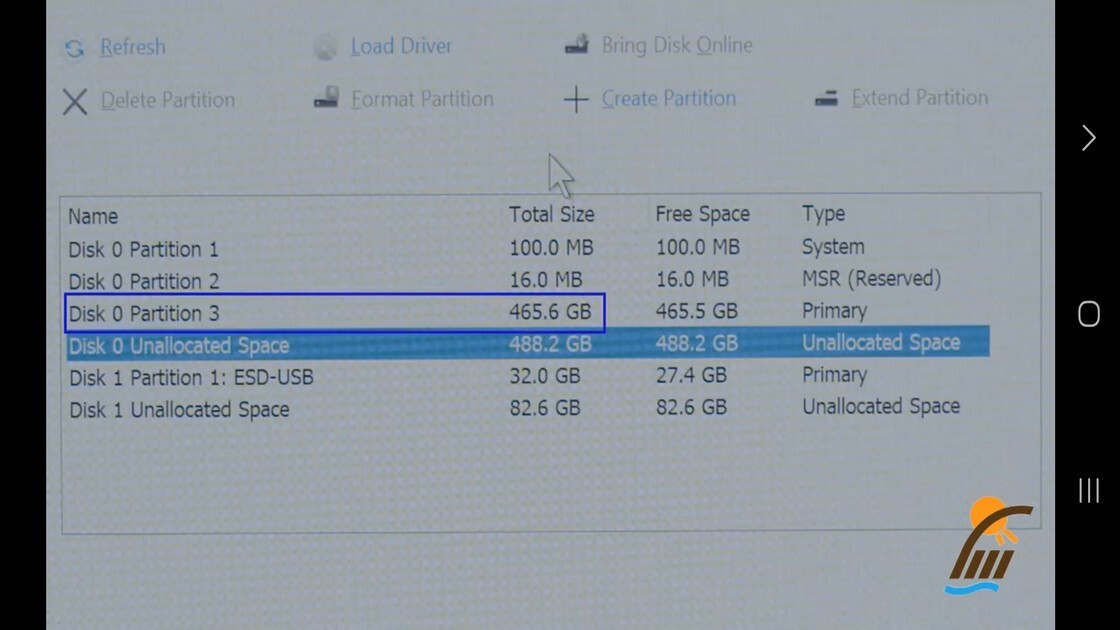The height and width of the screenshot is (630, 1120).
Task: Click the 465.5 GB free space cell
Action: (x=696, y=311)
